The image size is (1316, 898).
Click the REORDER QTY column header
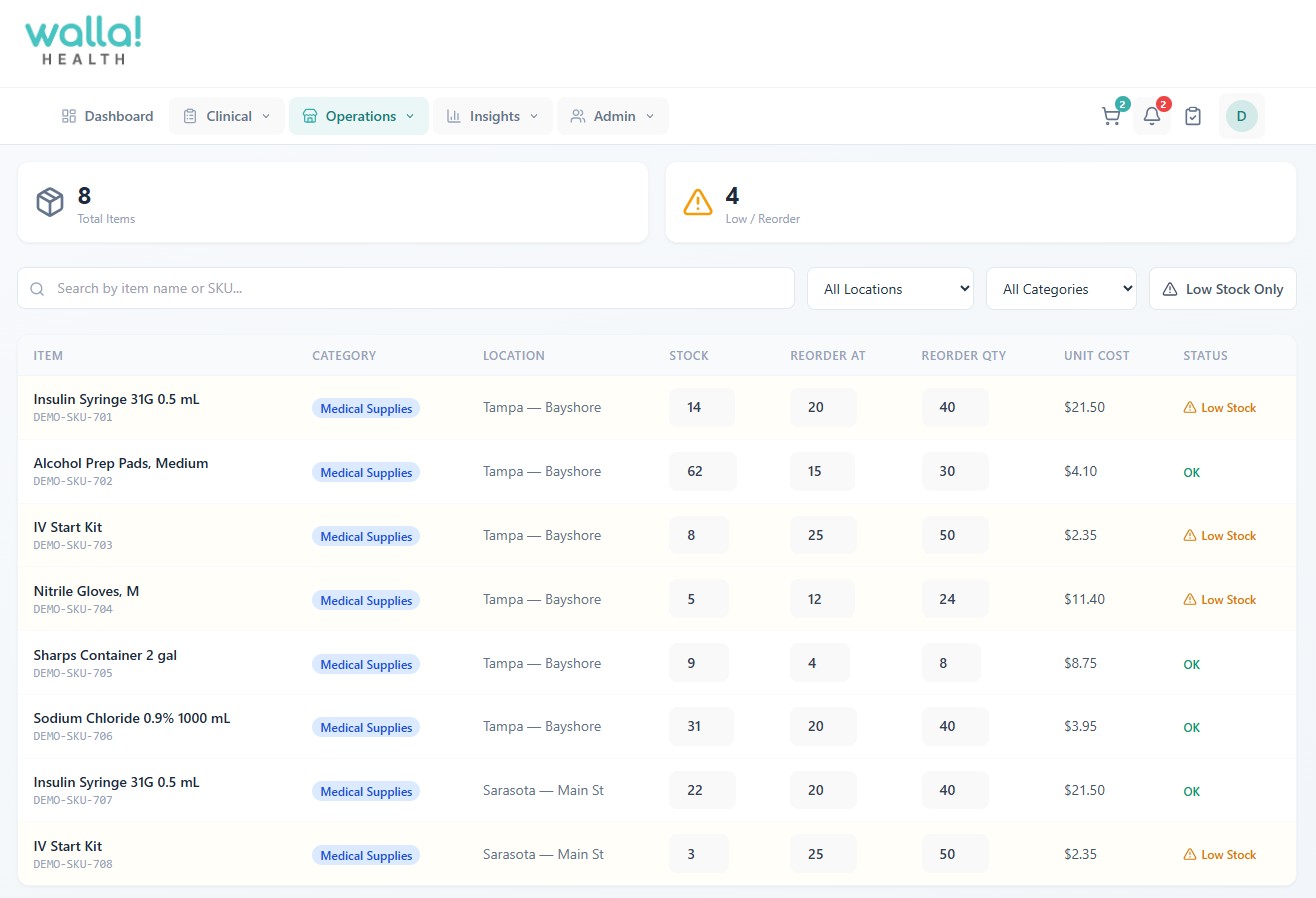964,356
